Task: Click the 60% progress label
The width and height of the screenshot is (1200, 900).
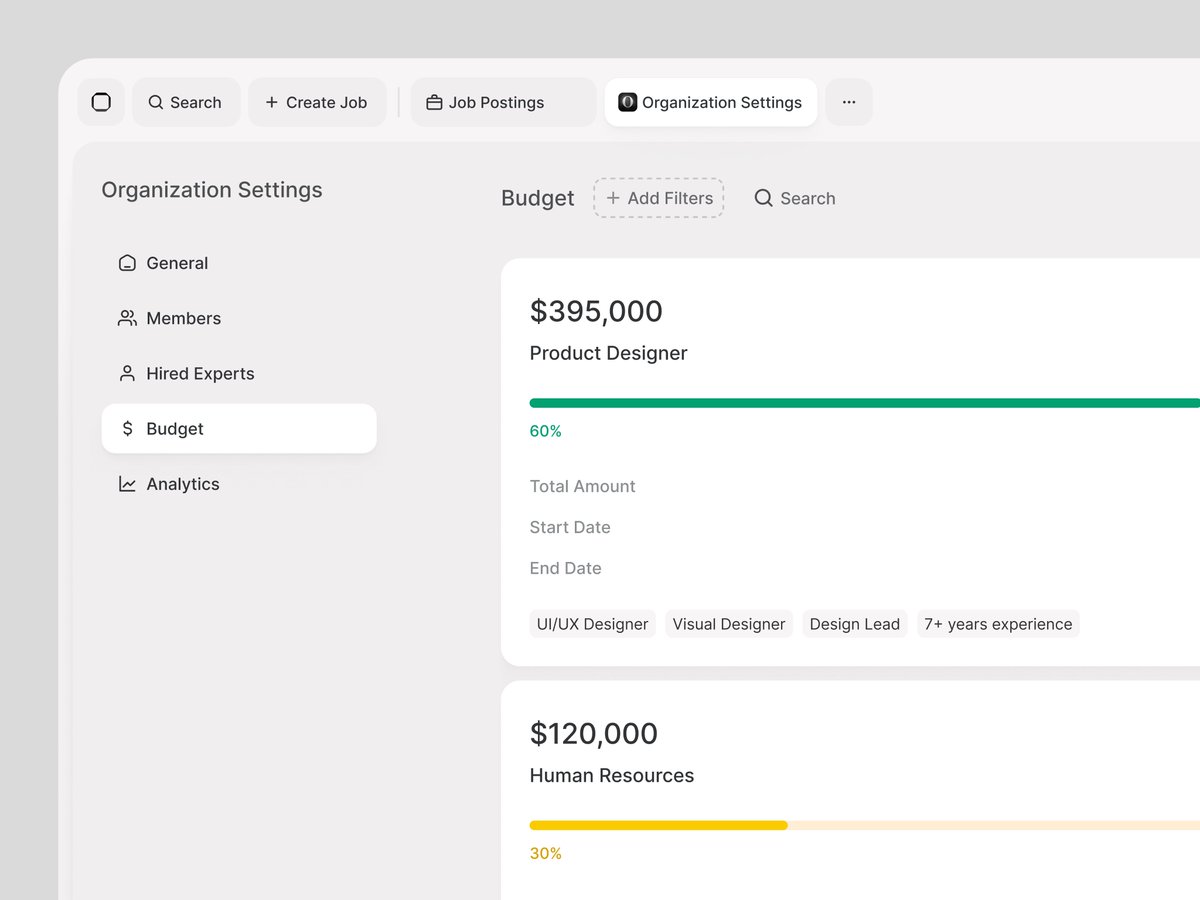Action: pos(546,431)
